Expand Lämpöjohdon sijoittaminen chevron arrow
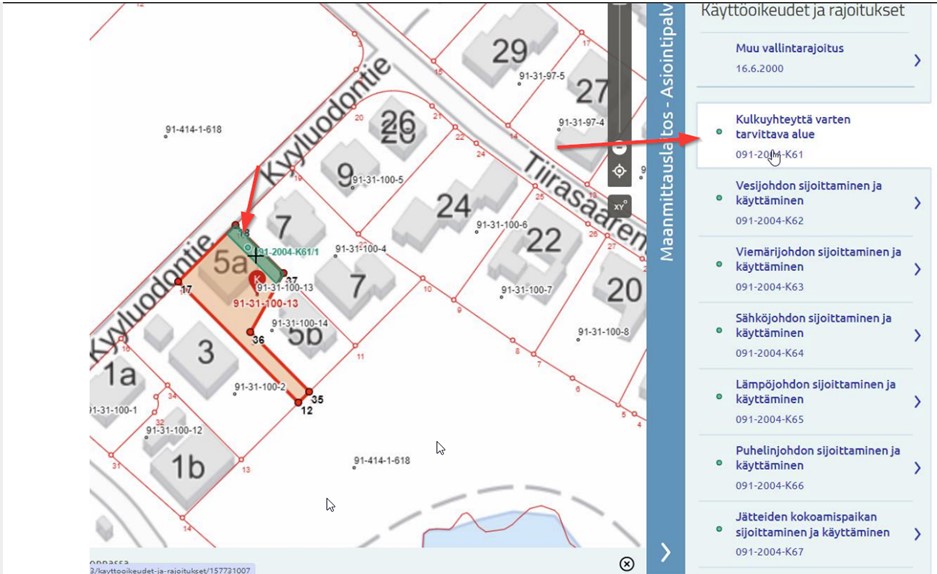This screenshot has height=574, width=937. 917,401
